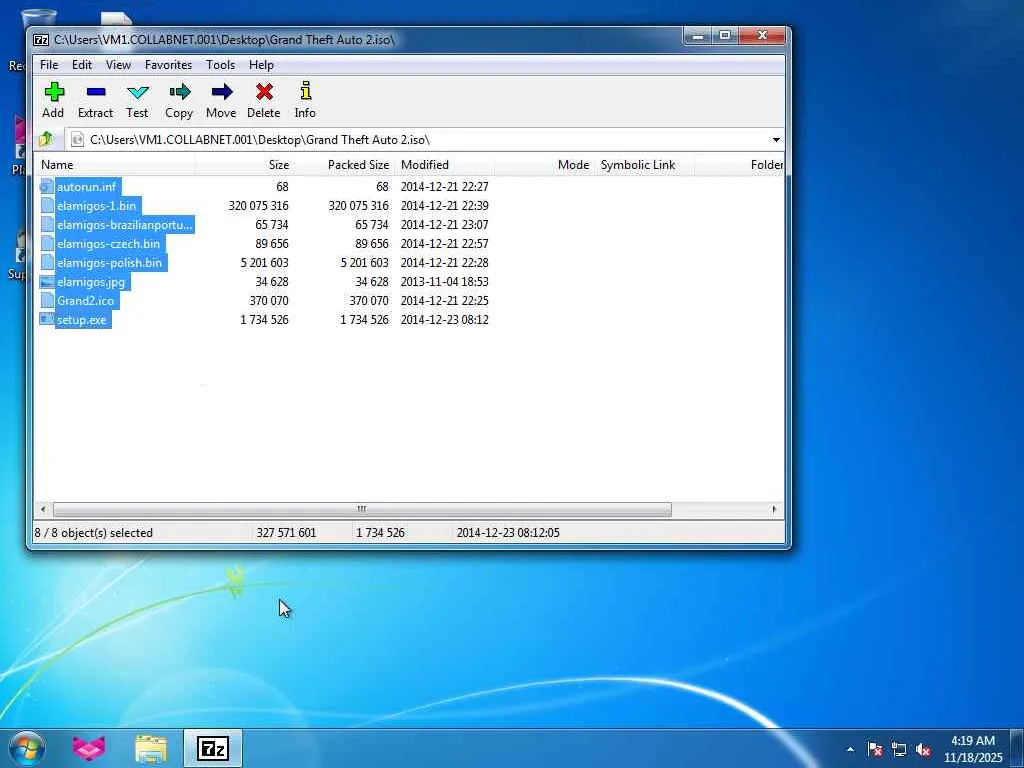The image size is (1024, 768).
Task: Open the Tools menu
Action: coord(220,65)
